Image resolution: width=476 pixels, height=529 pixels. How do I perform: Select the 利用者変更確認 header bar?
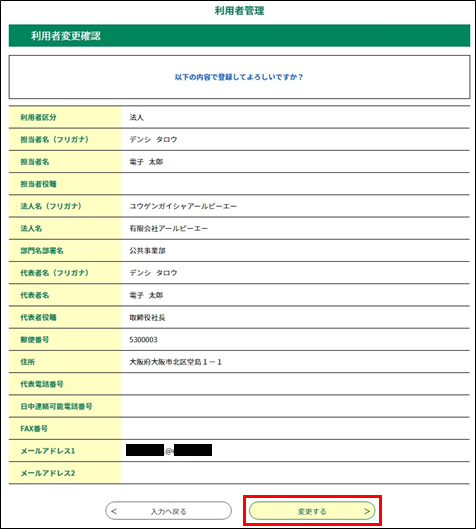(x=239, y=35)
